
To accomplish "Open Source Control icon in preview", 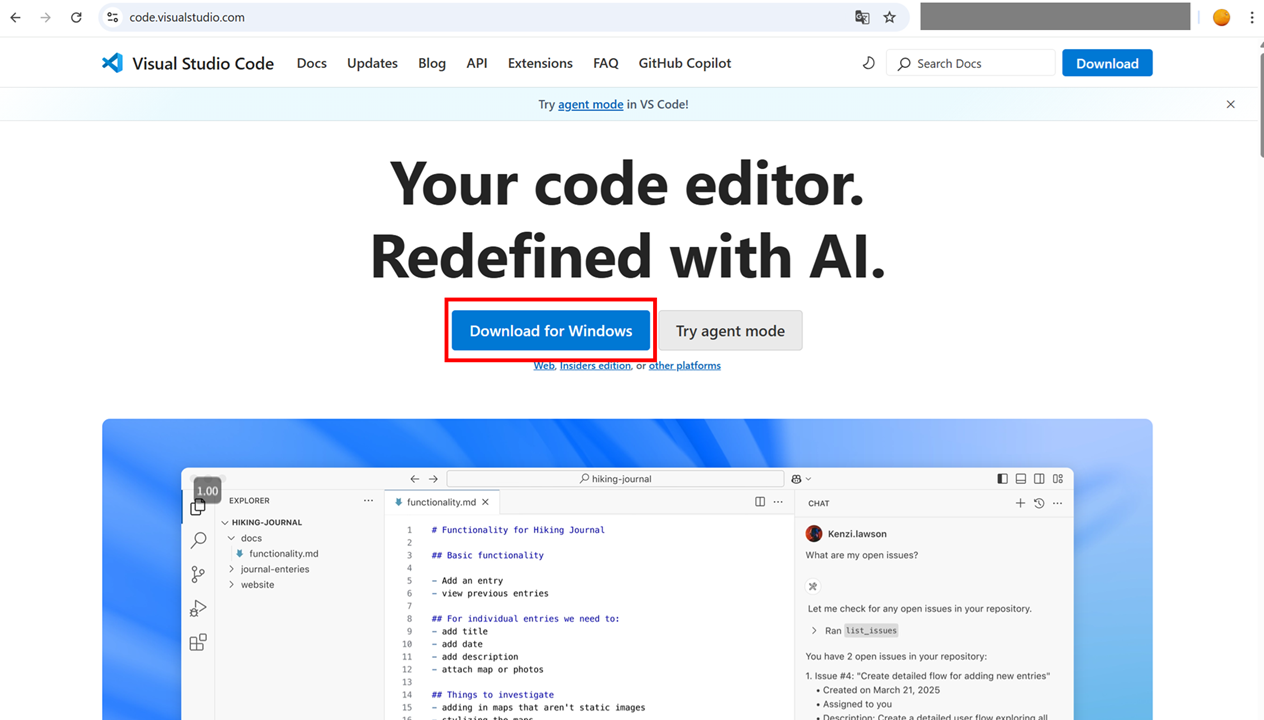I will pyautogui.click(x=198, y=574).
